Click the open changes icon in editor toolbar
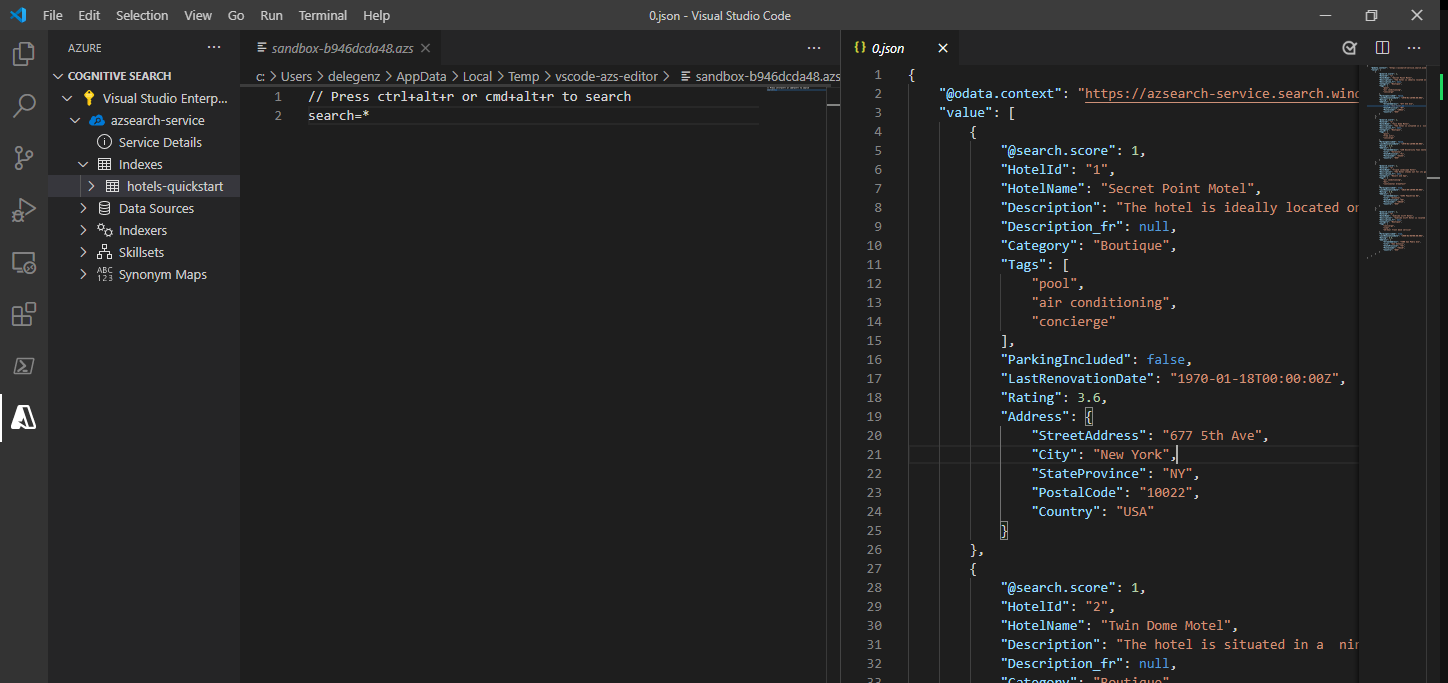 [1349, 48]
